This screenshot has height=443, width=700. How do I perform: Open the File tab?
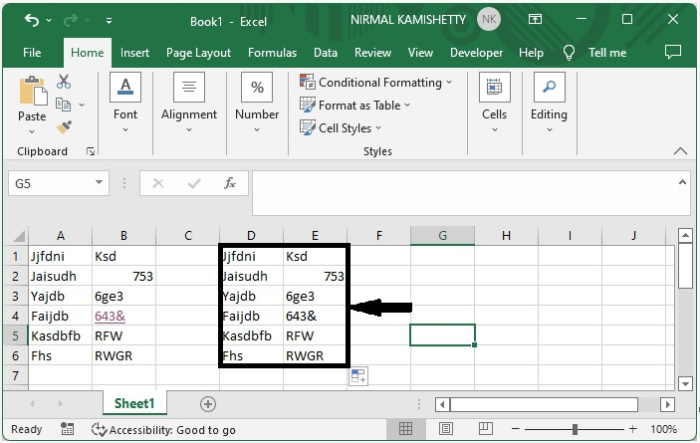(x=32, y=53)
